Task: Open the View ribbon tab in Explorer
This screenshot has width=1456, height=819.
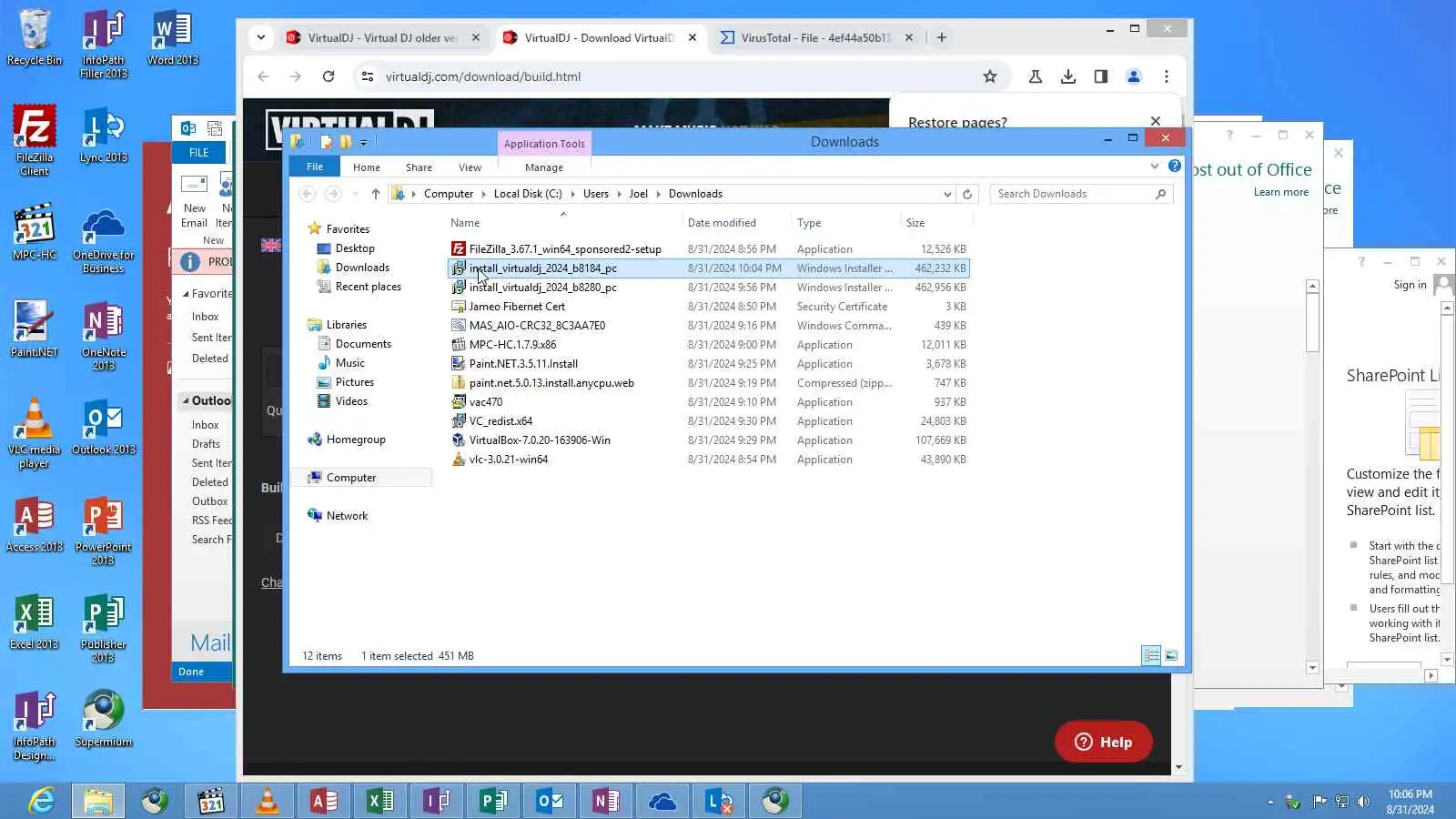Action: 470,167
